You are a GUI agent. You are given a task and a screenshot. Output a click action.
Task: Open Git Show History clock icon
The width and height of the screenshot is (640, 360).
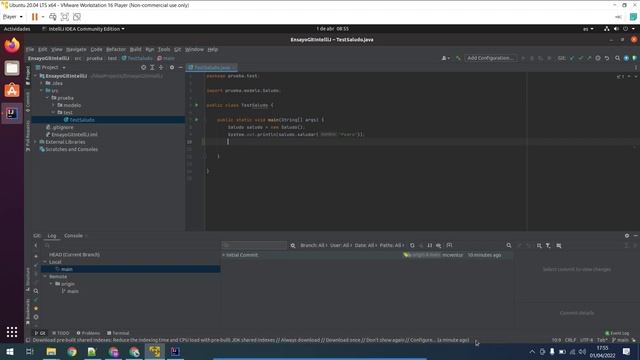[x=598, y=58]
